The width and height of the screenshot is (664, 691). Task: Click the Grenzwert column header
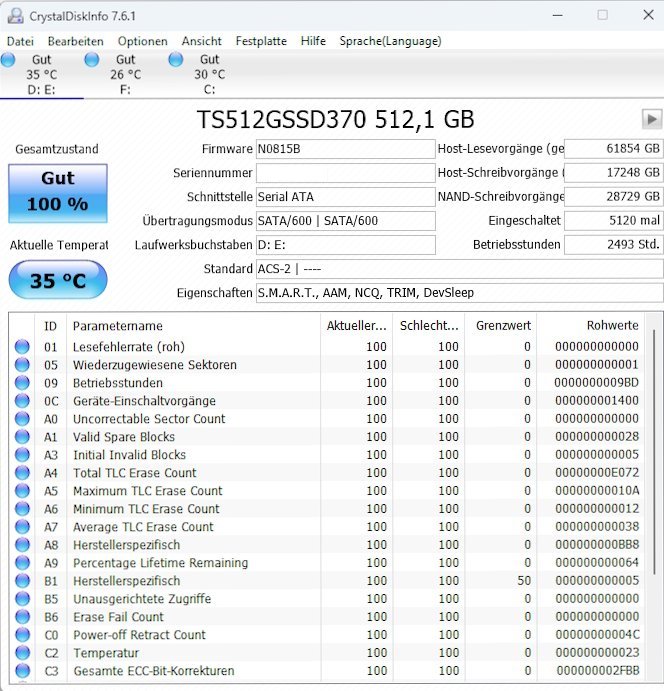point(501,326)
